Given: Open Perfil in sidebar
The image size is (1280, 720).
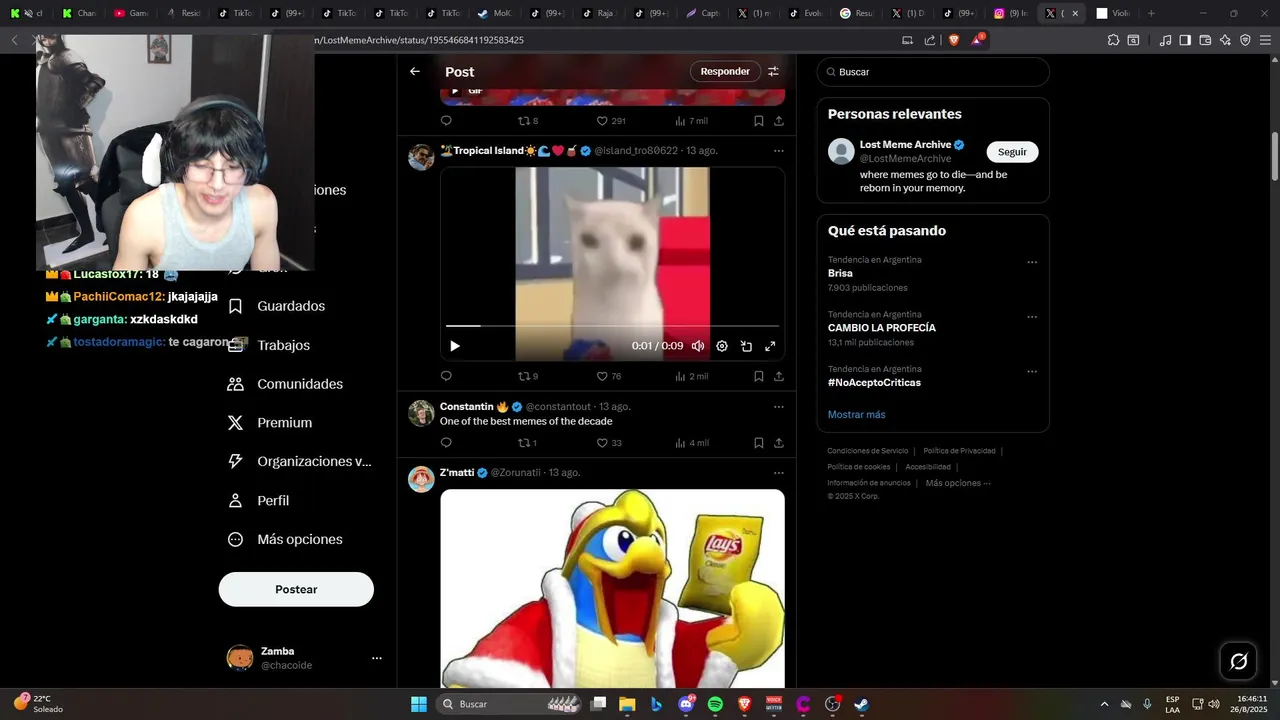Looking at the screenshot, I should (258, 500).
